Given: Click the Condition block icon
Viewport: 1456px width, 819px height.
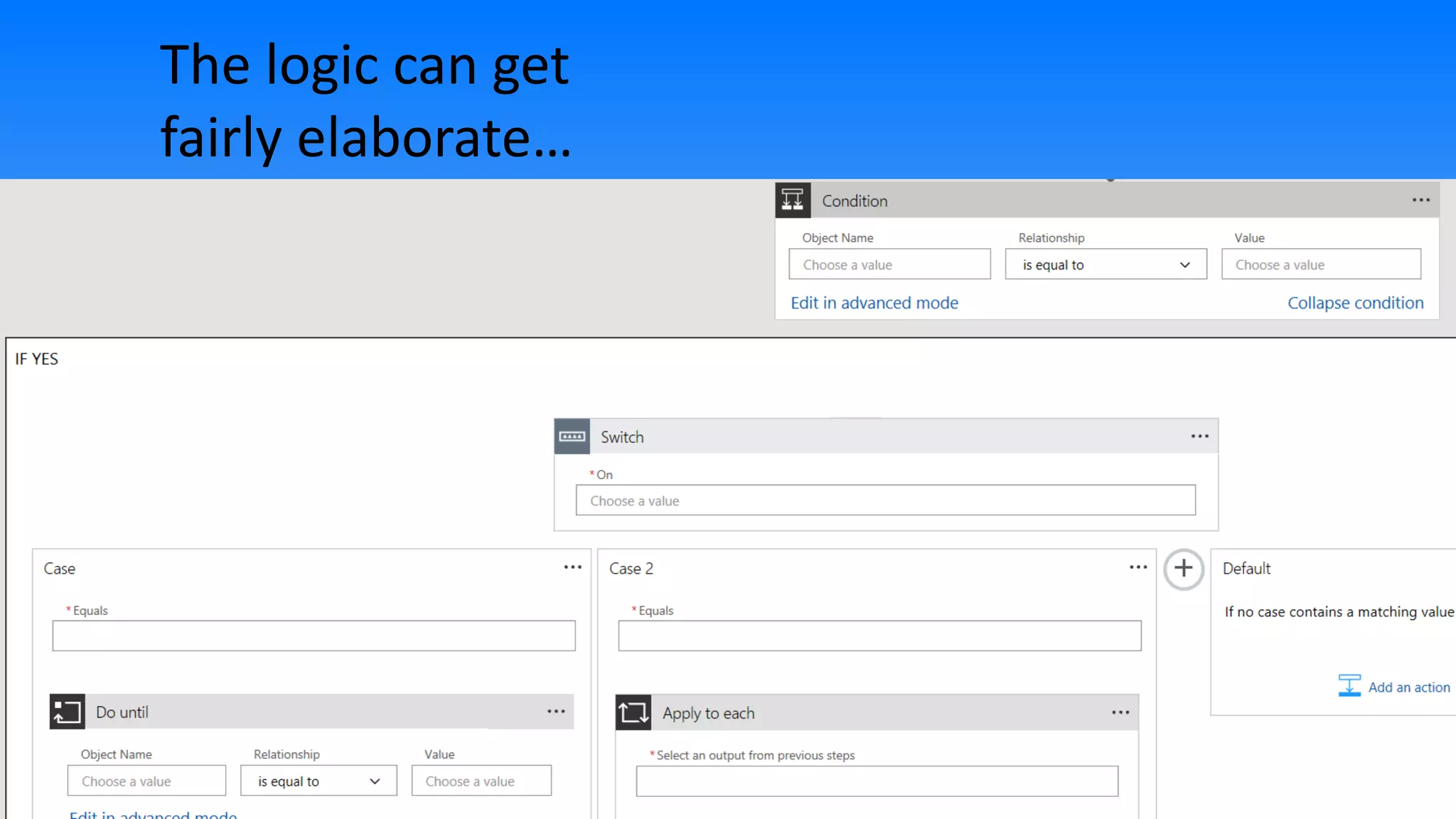Looking at the screenshot, I should [x=792, y=200].
